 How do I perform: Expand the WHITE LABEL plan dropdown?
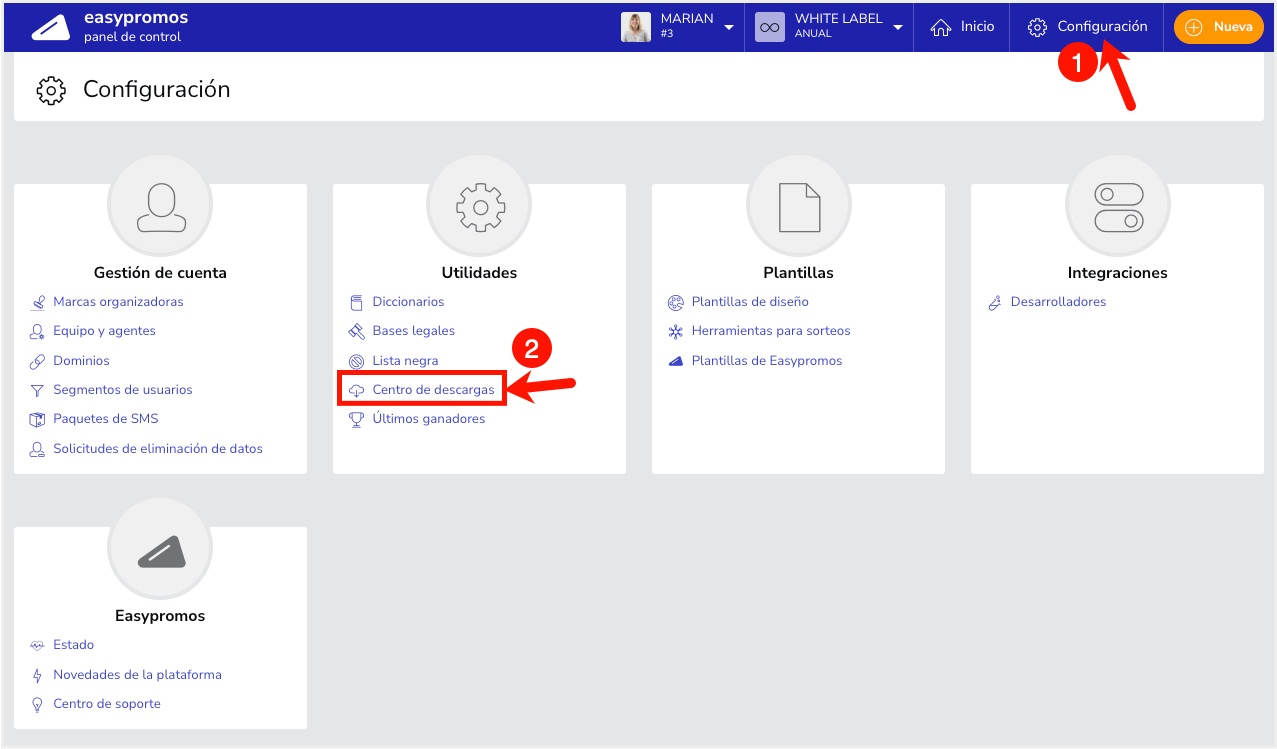point(897,27)
